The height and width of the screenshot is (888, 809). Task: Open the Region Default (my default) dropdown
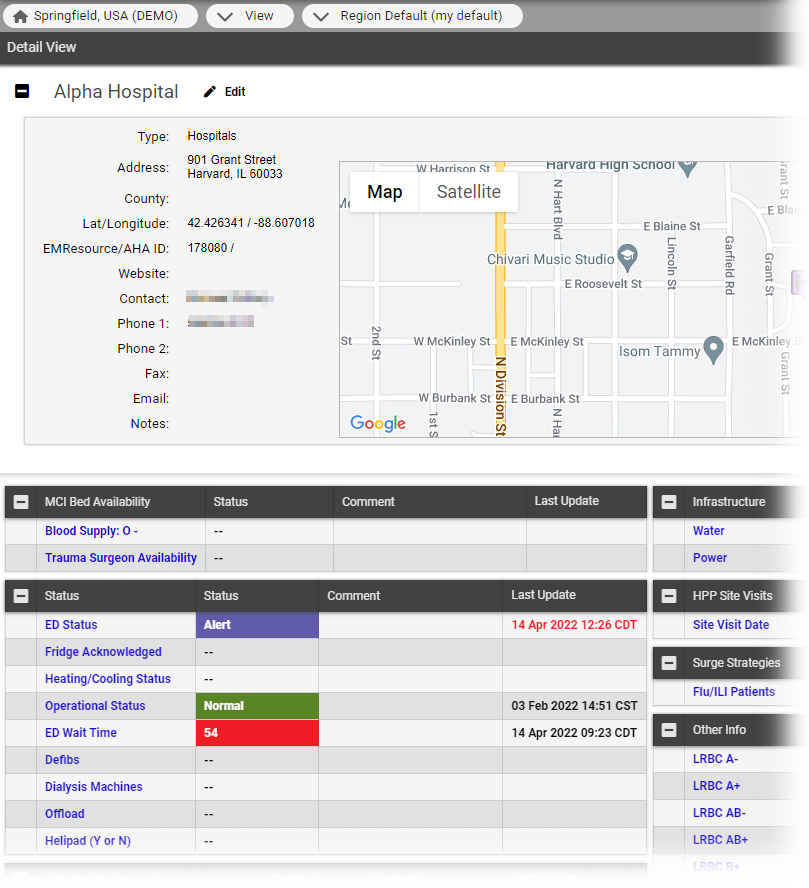412,15
